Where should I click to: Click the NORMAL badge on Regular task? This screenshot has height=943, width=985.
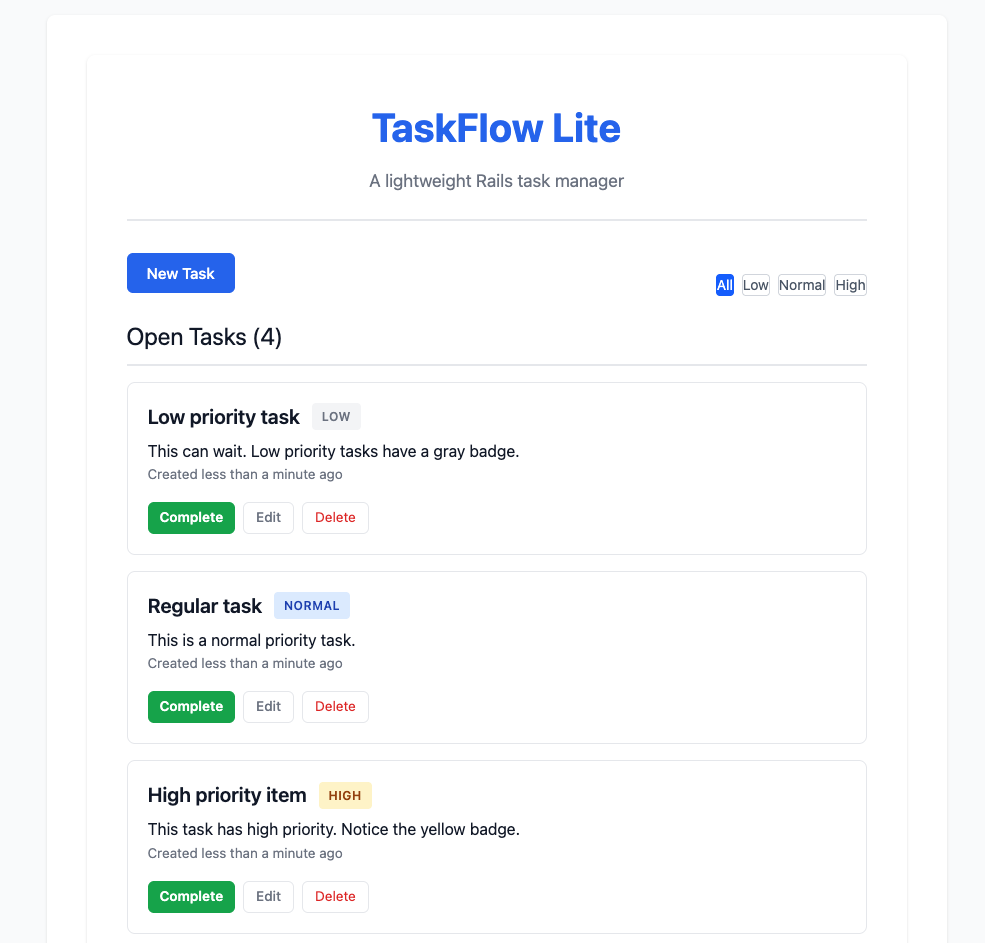pyautogui.click(x=311, y=605)
